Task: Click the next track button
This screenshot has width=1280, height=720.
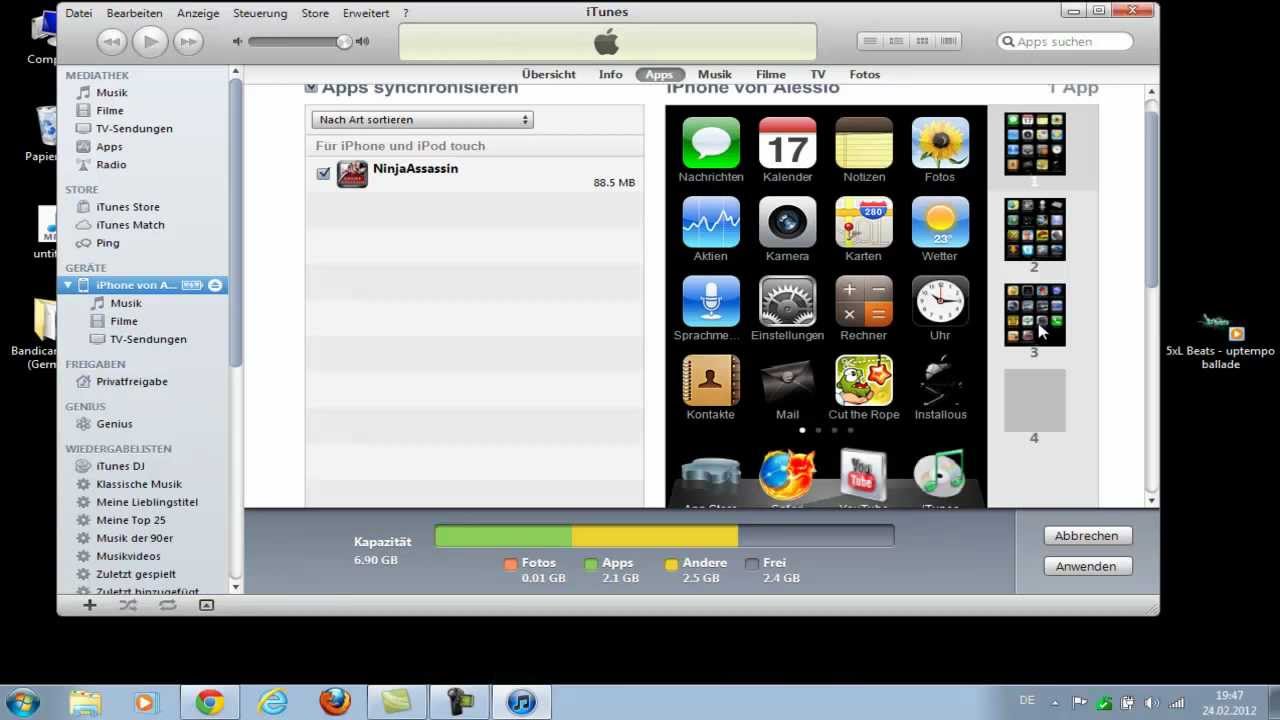Action: pos(188,41)
